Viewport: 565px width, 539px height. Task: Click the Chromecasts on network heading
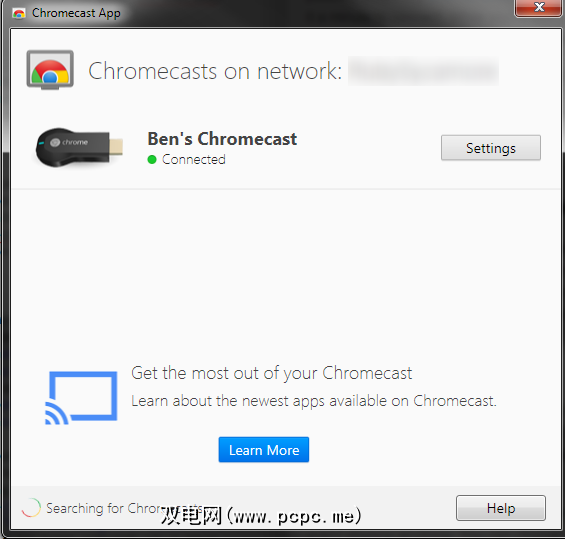(215, 71)
